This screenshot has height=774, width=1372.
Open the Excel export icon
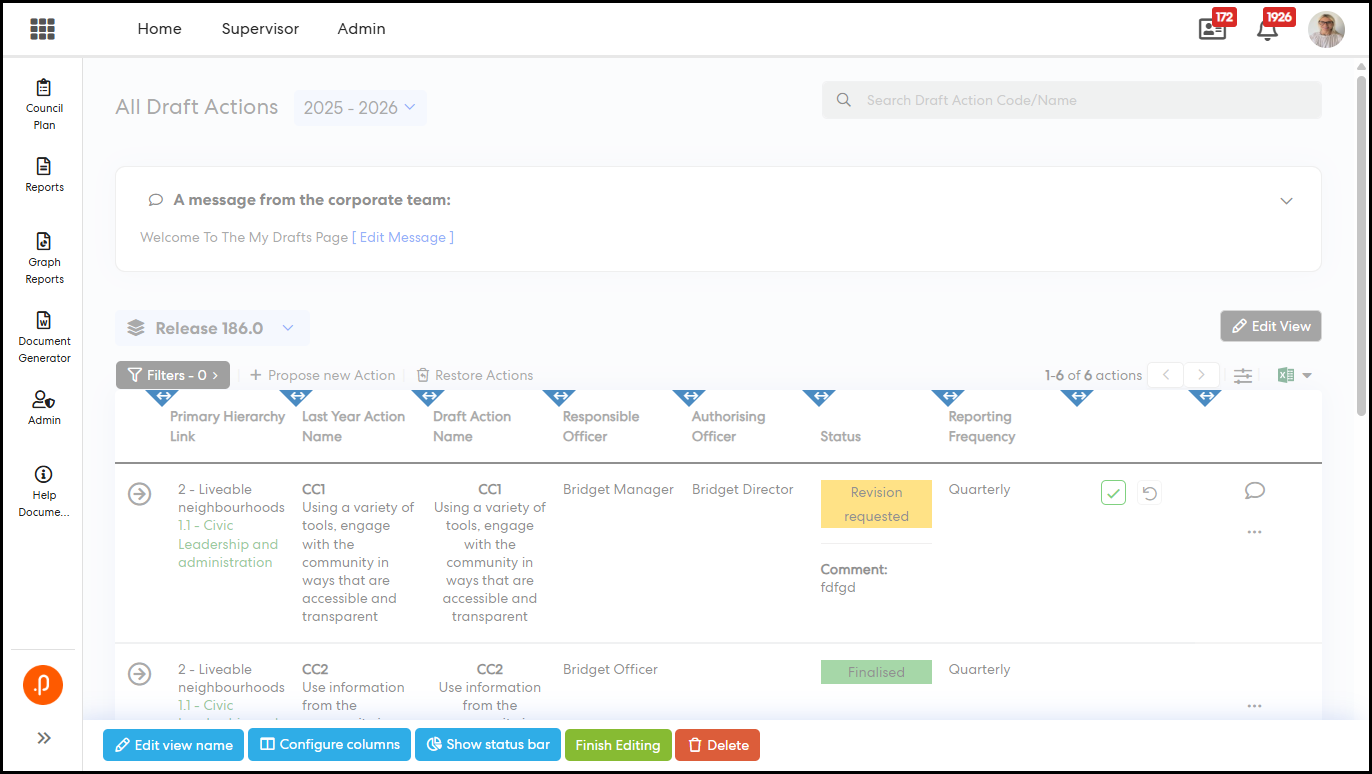coord(1286,375)
